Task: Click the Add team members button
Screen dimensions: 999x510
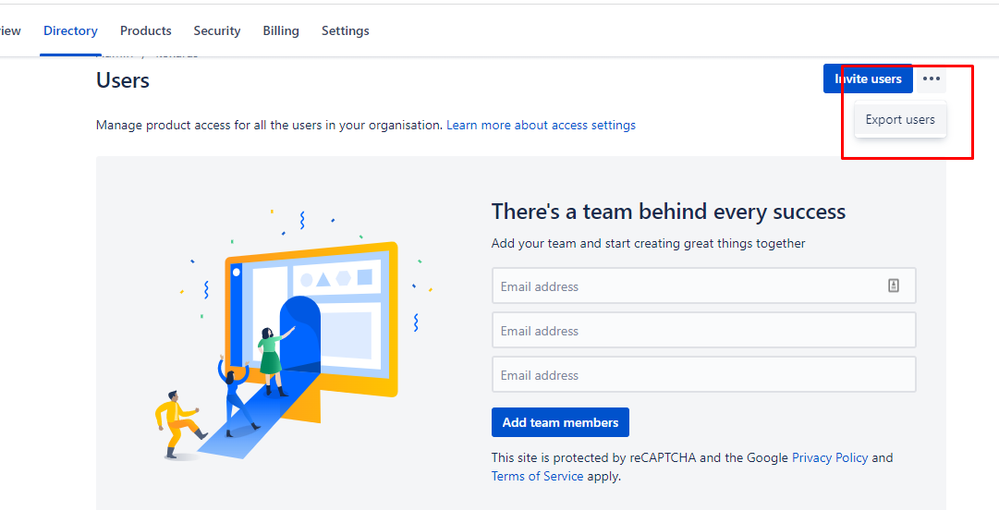Action: [x=560, y=422]
